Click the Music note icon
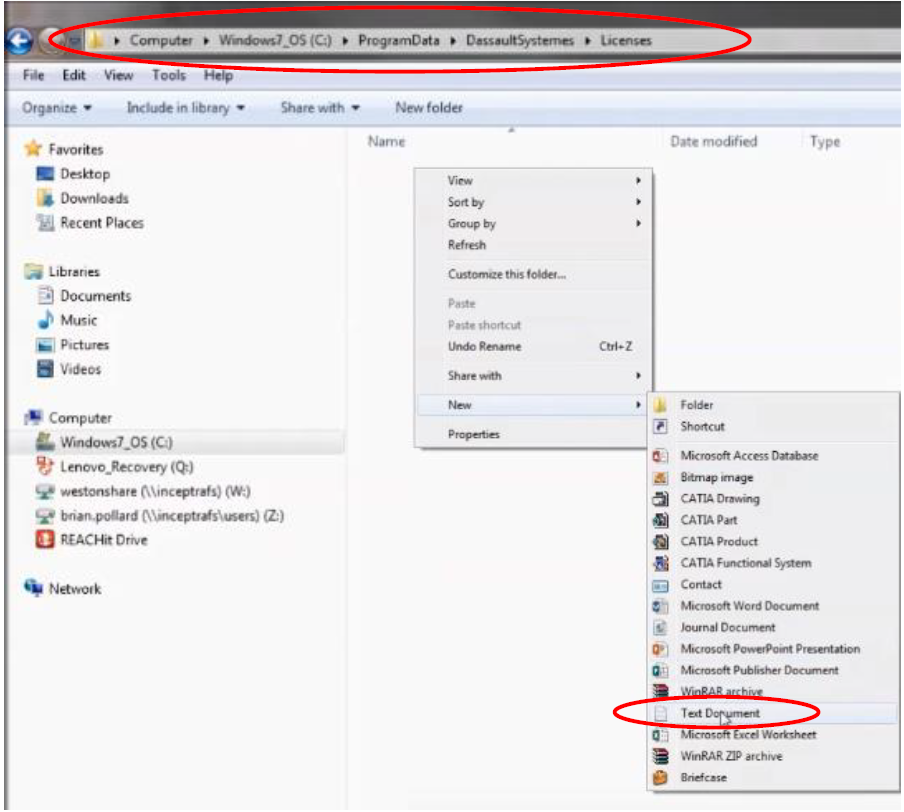 tap(45, 319)
